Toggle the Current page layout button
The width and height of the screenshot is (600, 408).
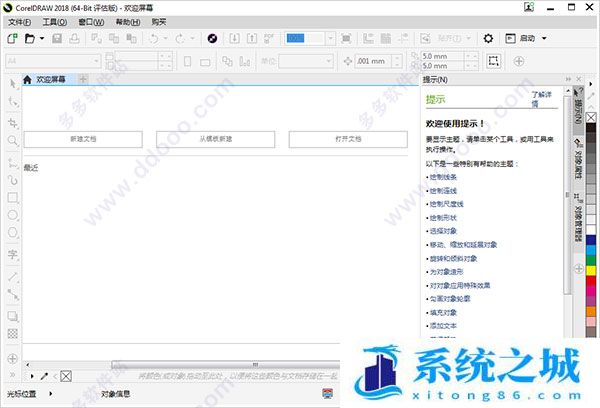[245, 61]
